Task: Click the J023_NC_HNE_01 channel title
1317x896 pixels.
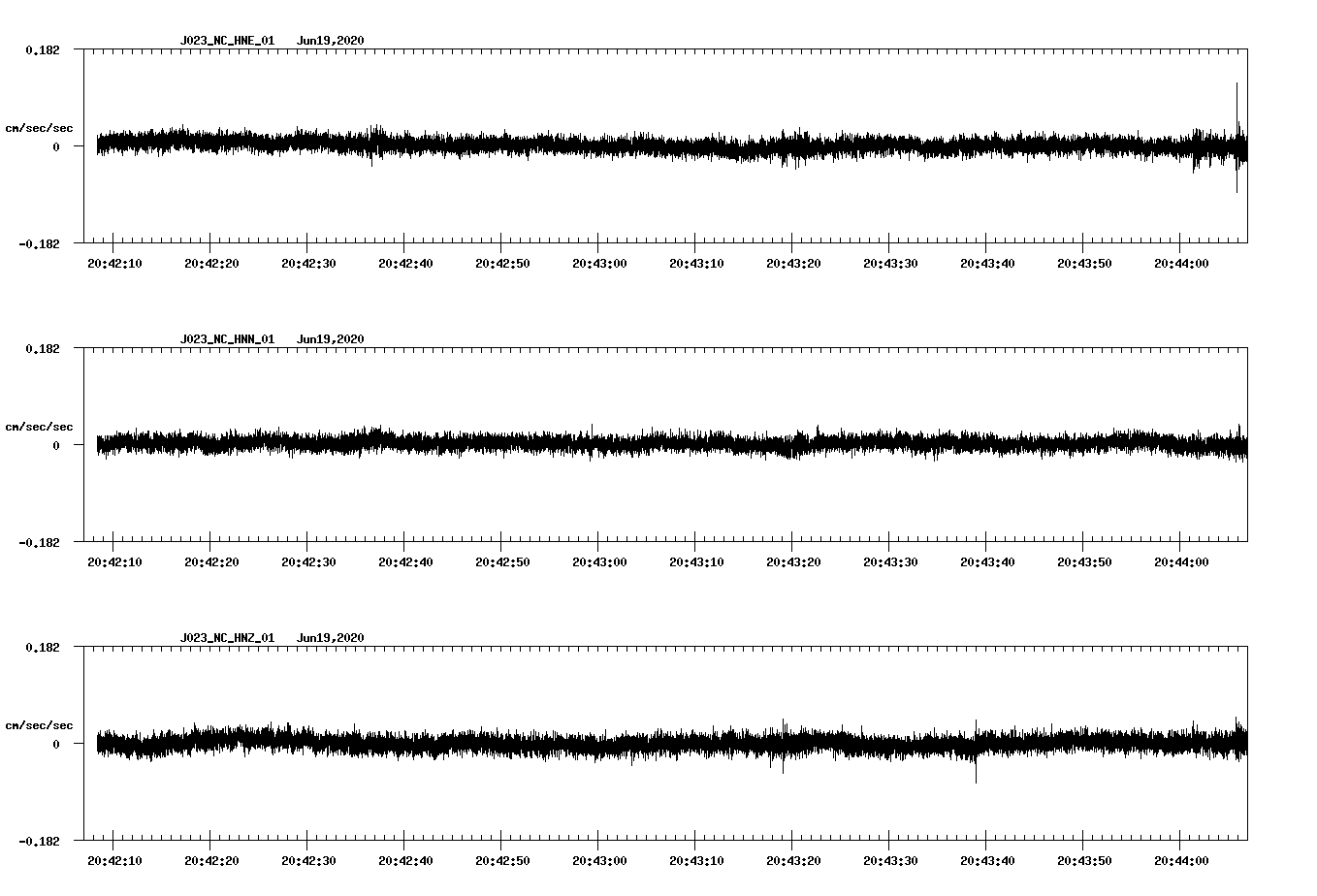Action: click(x=227, y=41)
